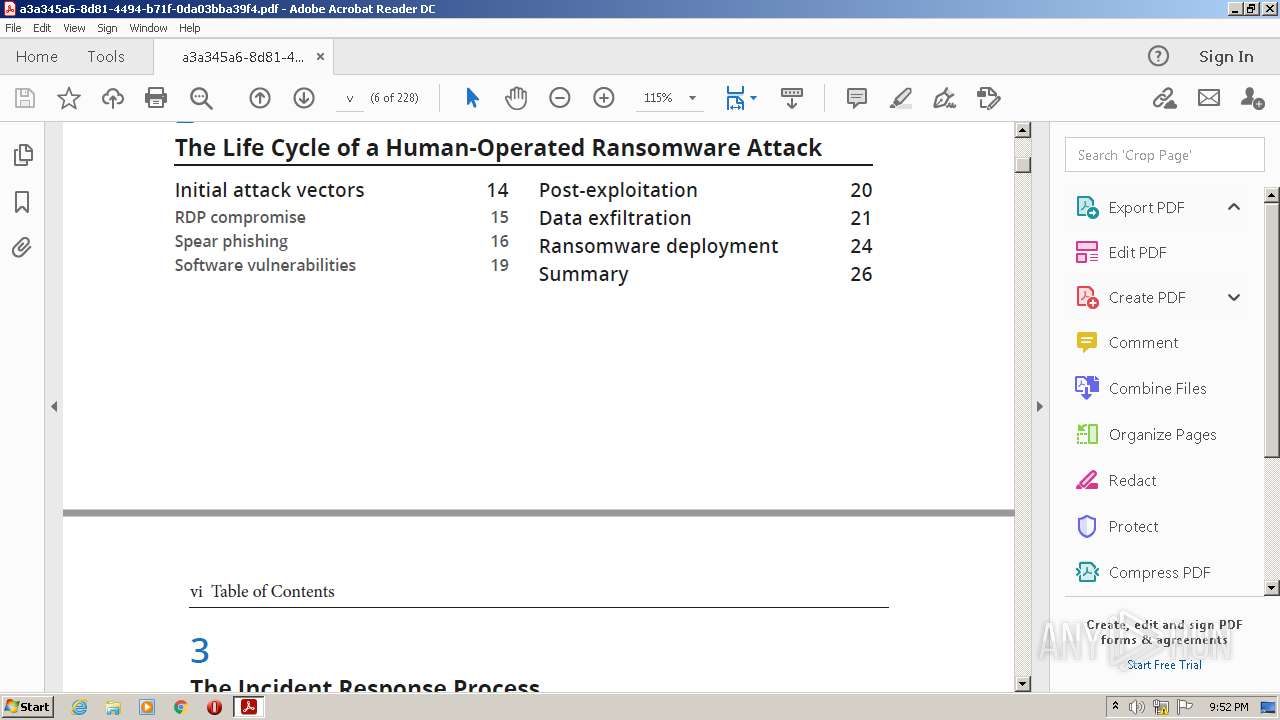Open the Comment tool

[x=1143, y=342]
